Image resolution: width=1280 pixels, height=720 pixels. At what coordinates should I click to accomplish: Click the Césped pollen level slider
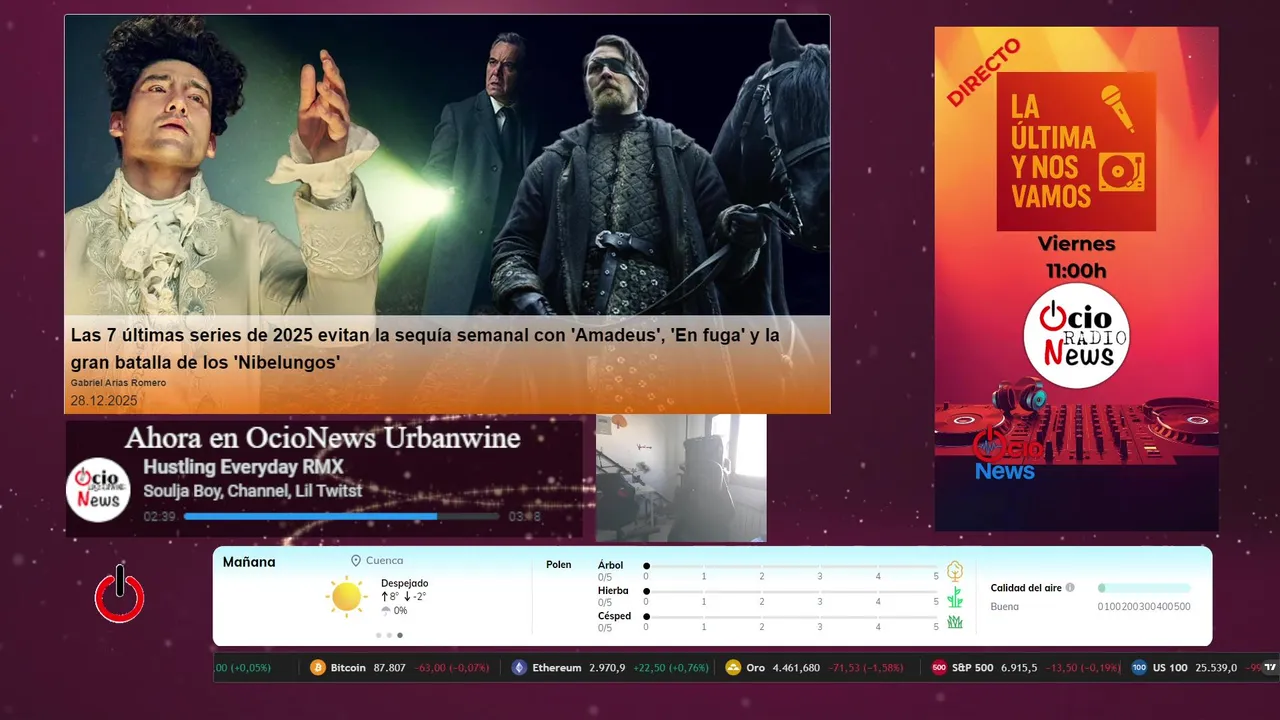click(x=791, y=616)
